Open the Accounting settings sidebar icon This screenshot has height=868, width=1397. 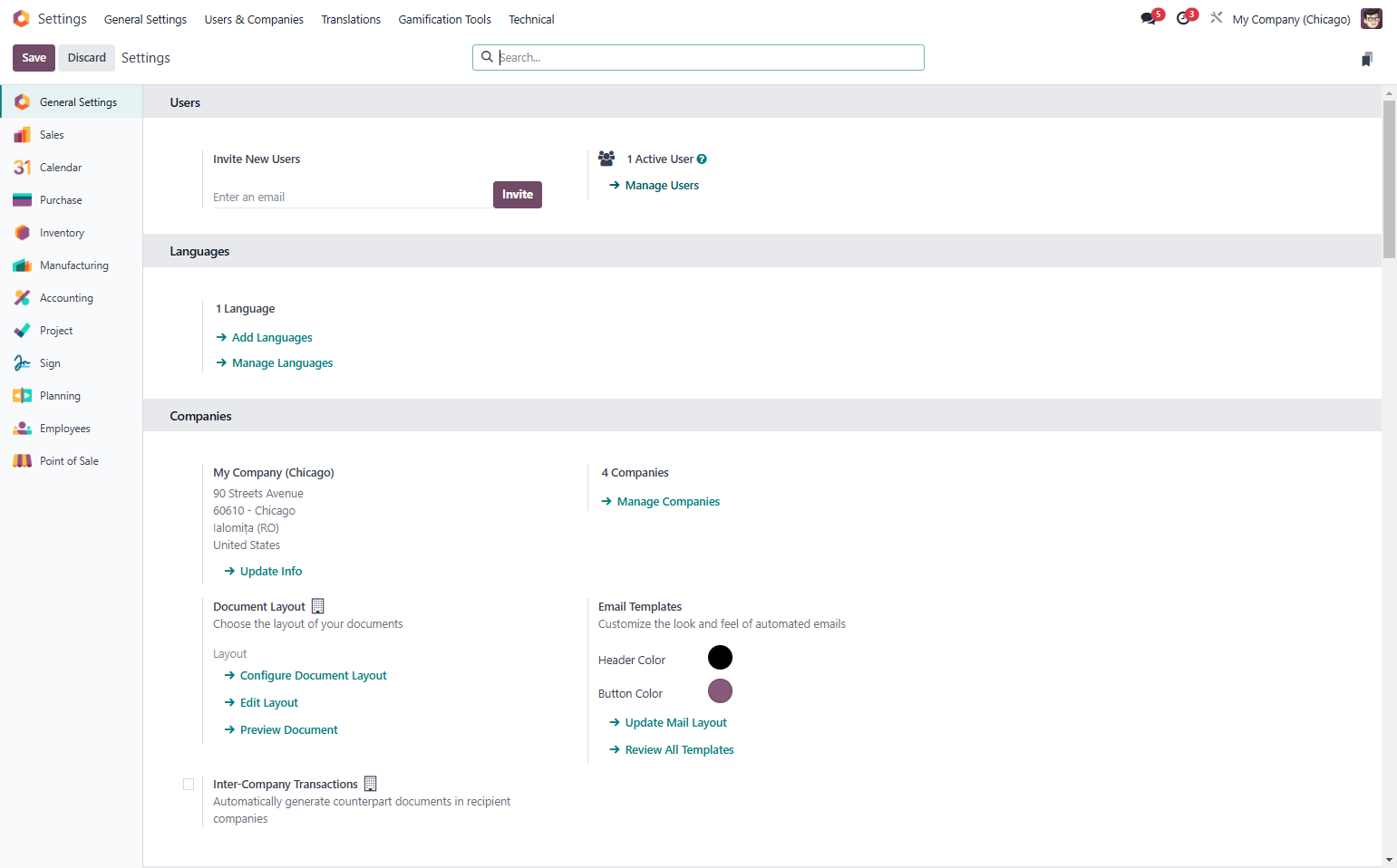point(23,297)
